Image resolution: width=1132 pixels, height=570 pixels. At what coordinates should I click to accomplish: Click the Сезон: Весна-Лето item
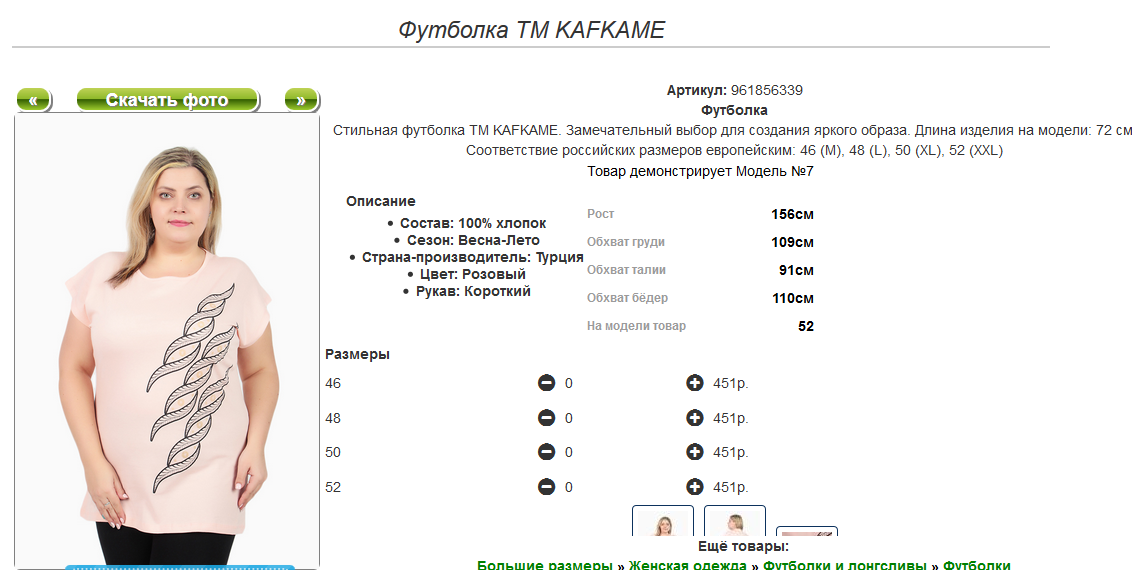pyautogui.click(x=473, y=240)
